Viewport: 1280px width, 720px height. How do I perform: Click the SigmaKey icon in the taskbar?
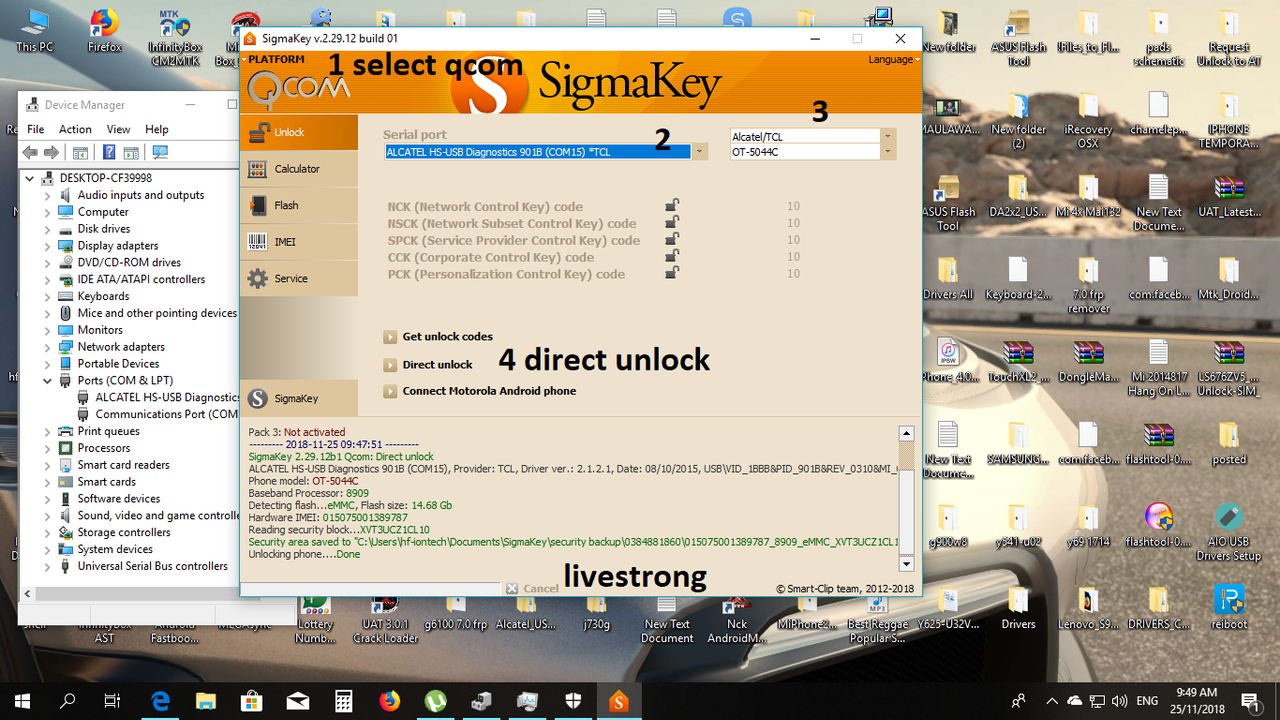pyautogui.click(x=619, y=701)
